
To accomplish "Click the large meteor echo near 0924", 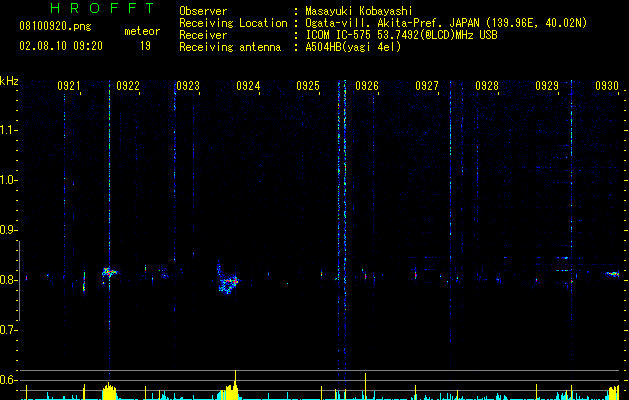I will tap(228, 280).
